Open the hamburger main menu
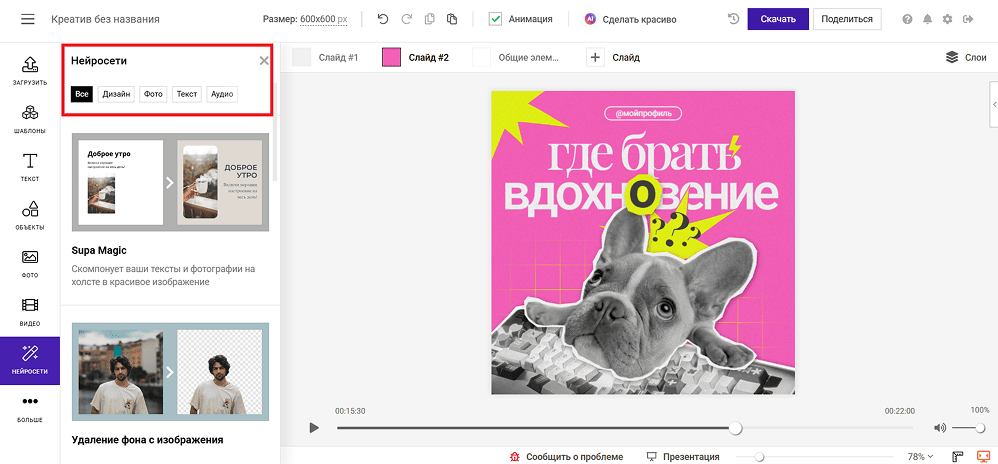The image size is (998, 464). tap(27, 19)
